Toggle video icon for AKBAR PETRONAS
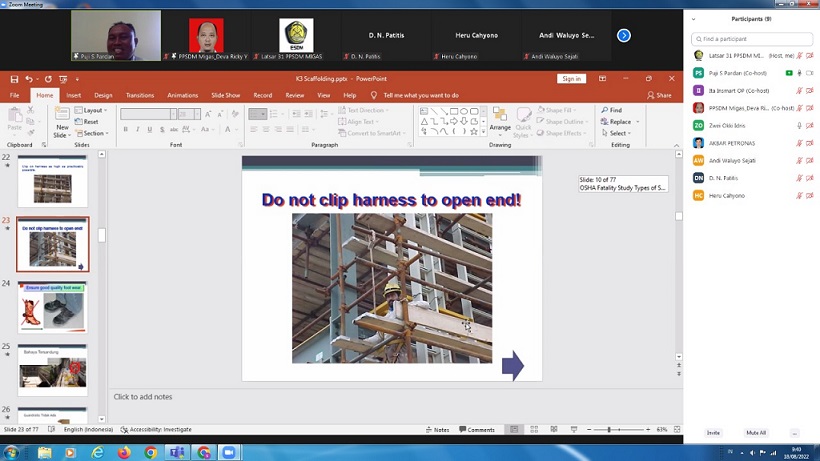This screenshot has height=461, width=820. click(x=810, y=143)
